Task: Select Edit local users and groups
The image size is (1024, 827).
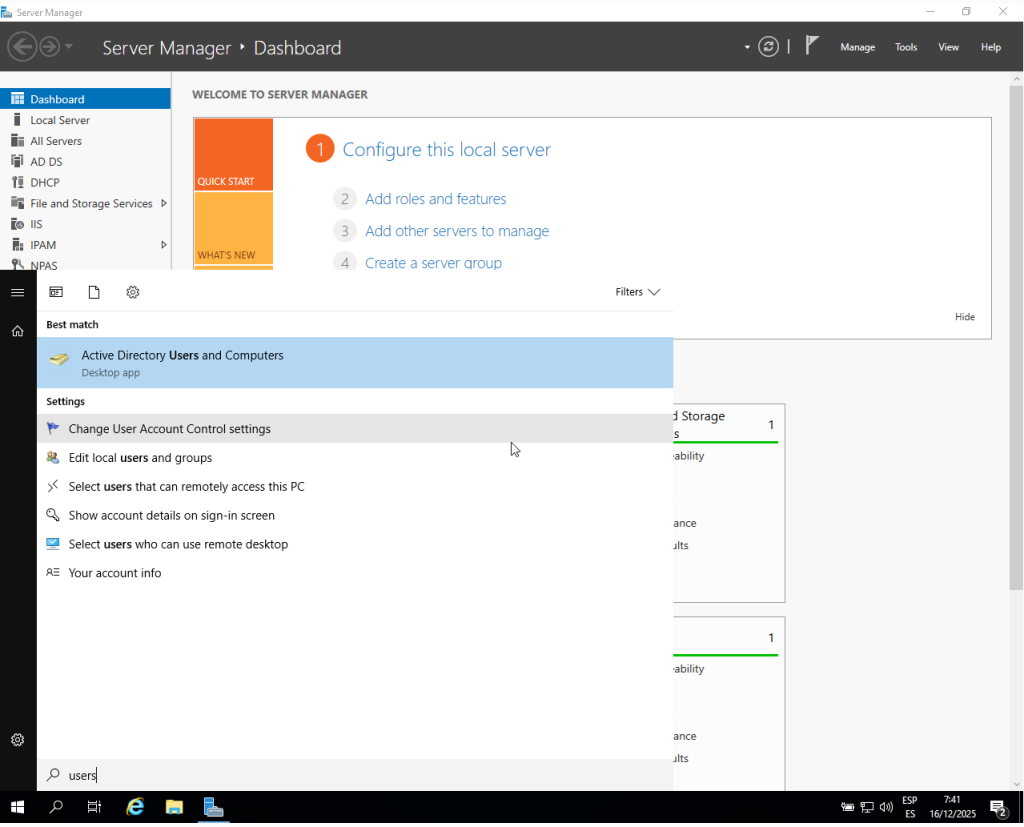Action: (x=140, y=458)
